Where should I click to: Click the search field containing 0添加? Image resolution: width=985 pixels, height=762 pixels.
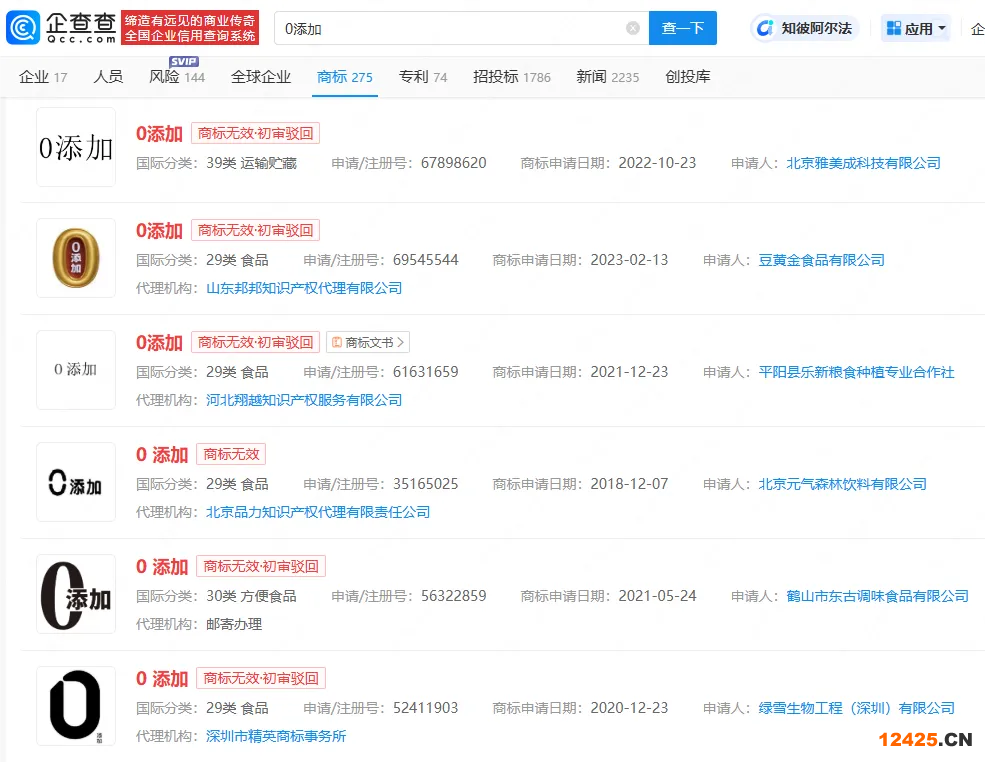(450, 28)
